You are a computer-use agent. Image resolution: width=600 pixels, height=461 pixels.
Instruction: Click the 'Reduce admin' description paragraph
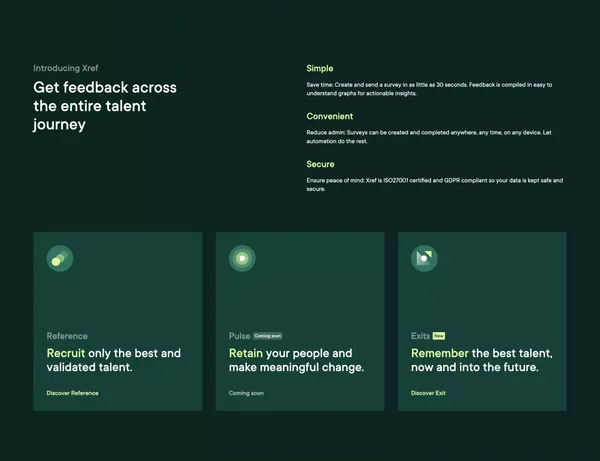[429, 137]
